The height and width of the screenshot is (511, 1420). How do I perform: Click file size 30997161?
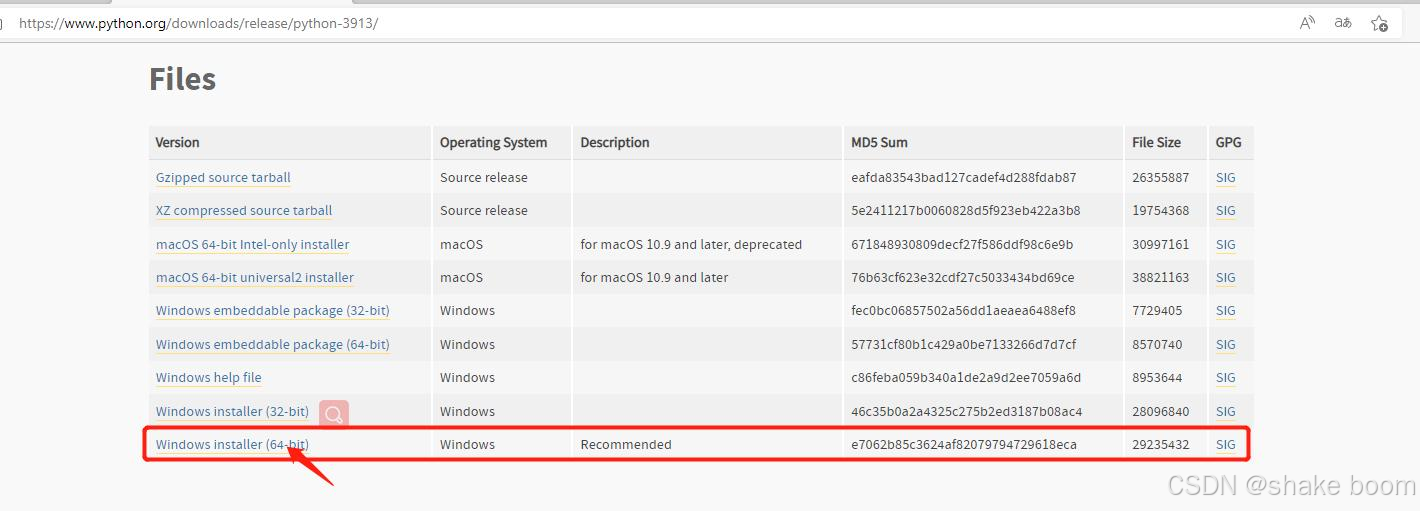click(1160, 245)
